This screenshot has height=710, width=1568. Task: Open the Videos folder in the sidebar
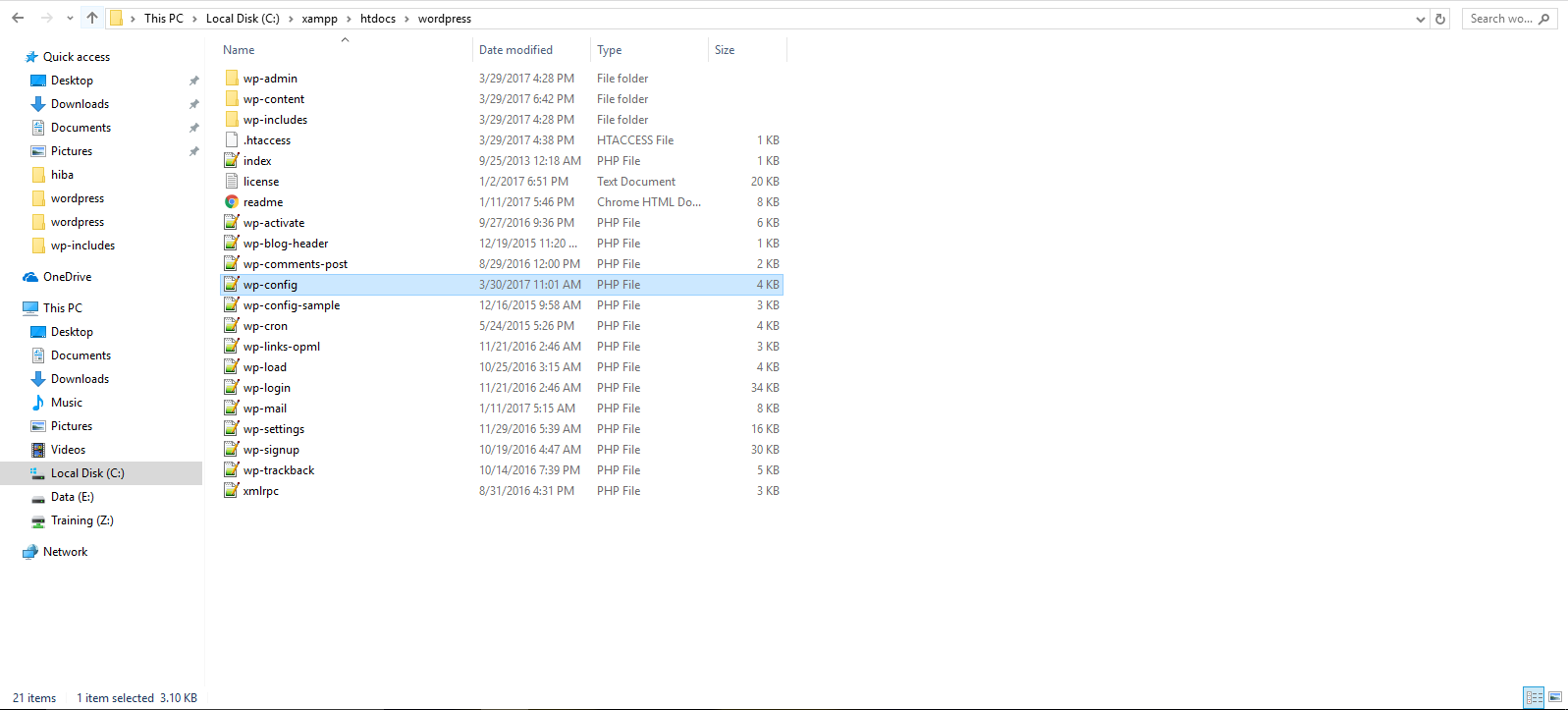pos(68,450)
